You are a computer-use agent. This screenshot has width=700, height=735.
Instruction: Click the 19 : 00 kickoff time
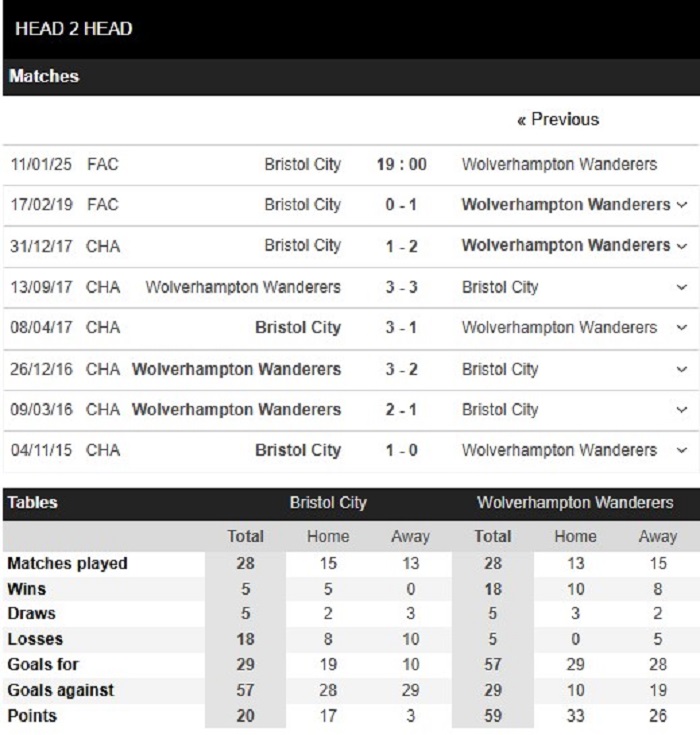pos(402,165)
